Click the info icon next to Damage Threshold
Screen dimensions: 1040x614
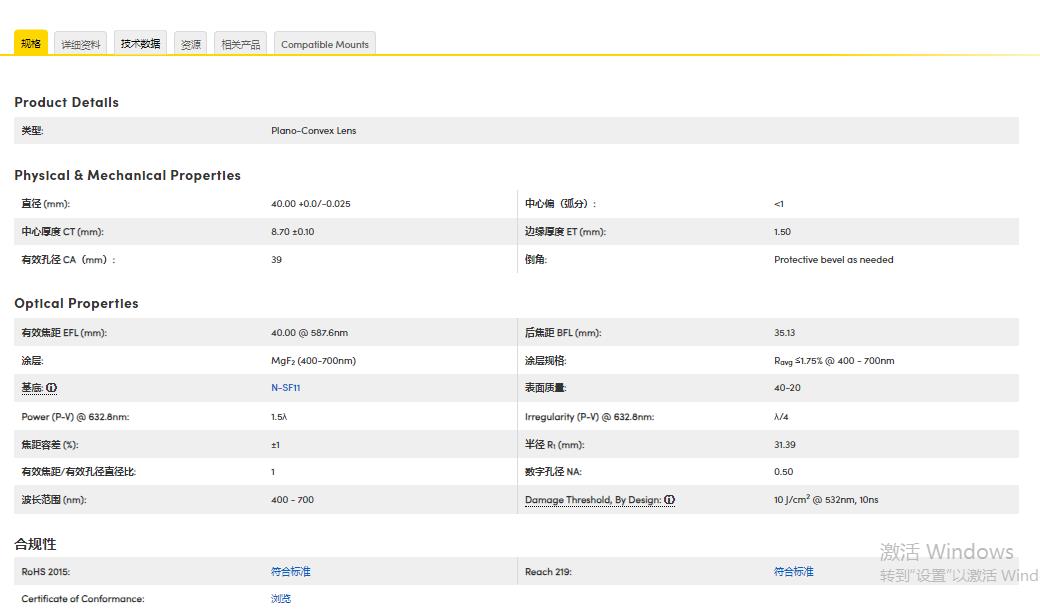[669, 500]
